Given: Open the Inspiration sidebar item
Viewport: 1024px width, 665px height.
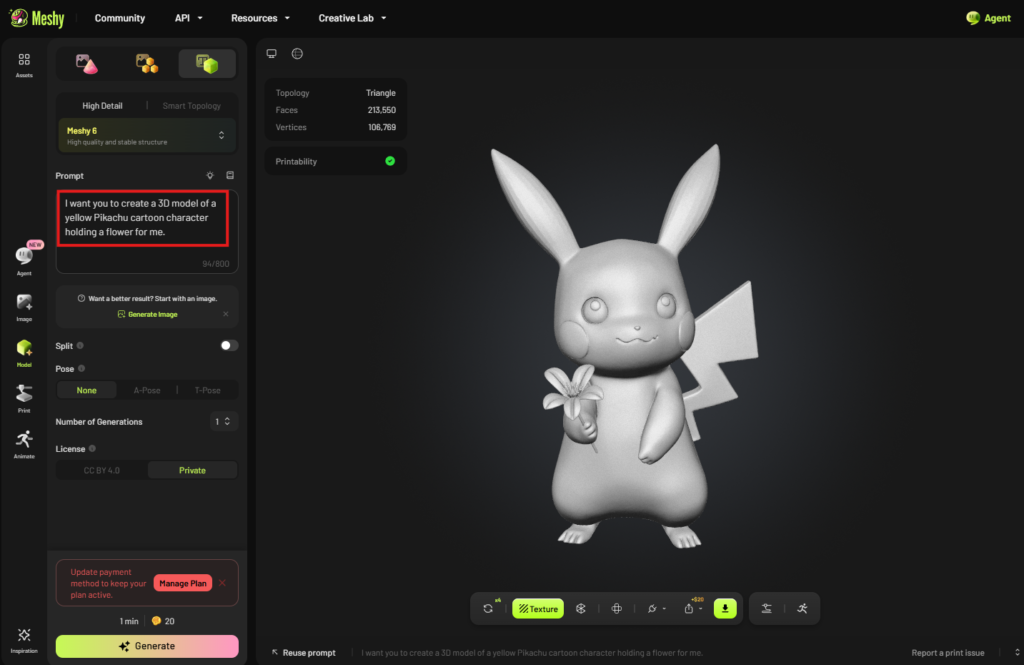Looking at the screenshot, I should tap(24, 640).
